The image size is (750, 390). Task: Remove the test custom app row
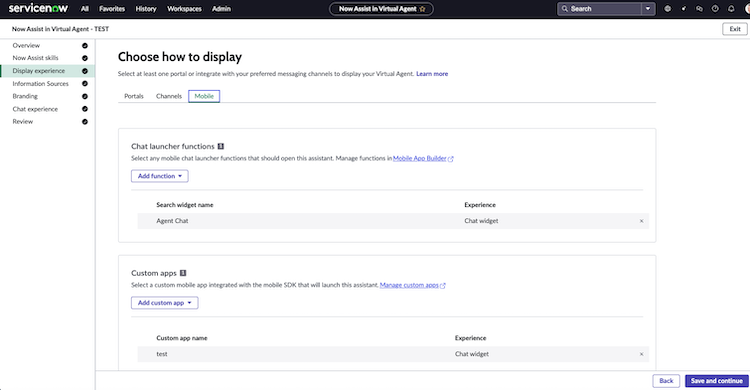click(641, 354)
